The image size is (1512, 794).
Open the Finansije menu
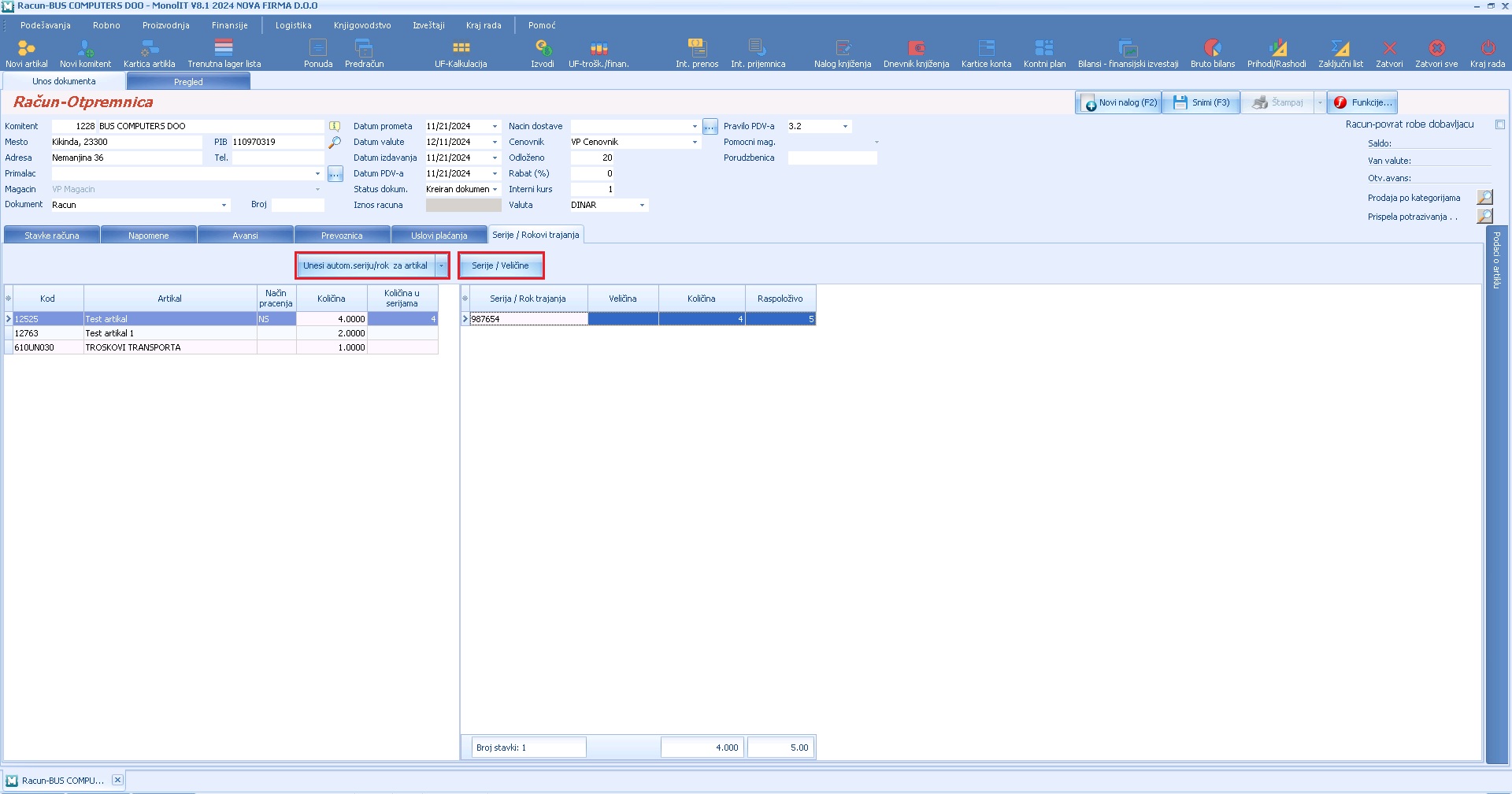[230, 25]
